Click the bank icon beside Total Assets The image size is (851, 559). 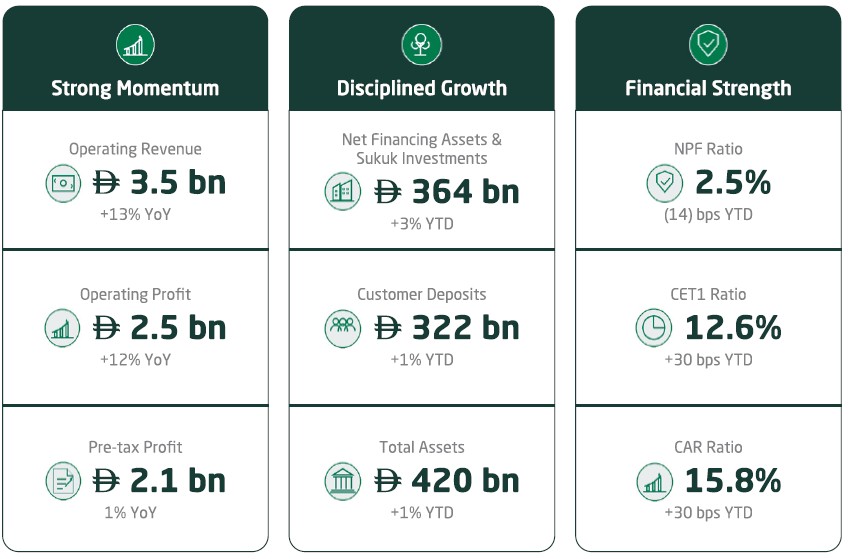coord(343,481)
